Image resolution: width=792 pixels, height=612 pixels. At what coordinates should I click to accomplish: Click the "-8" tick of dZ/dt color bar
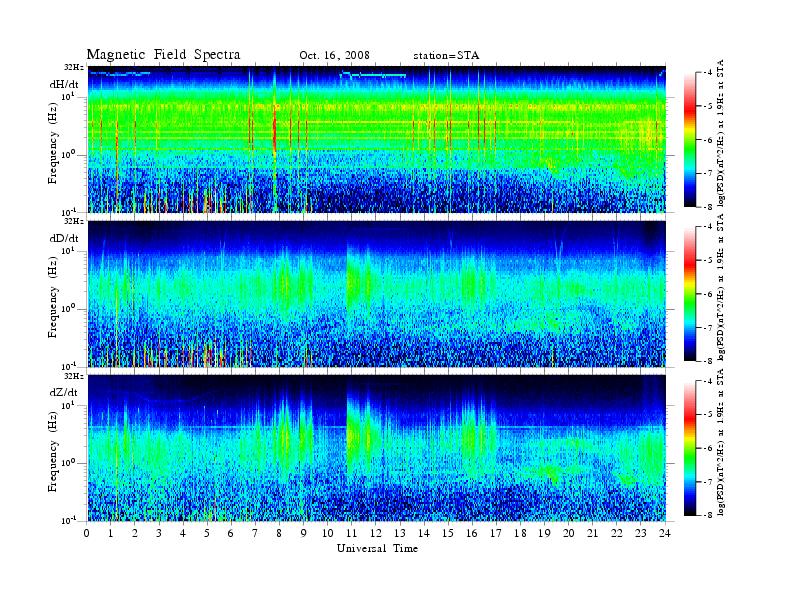coord(709,515)
